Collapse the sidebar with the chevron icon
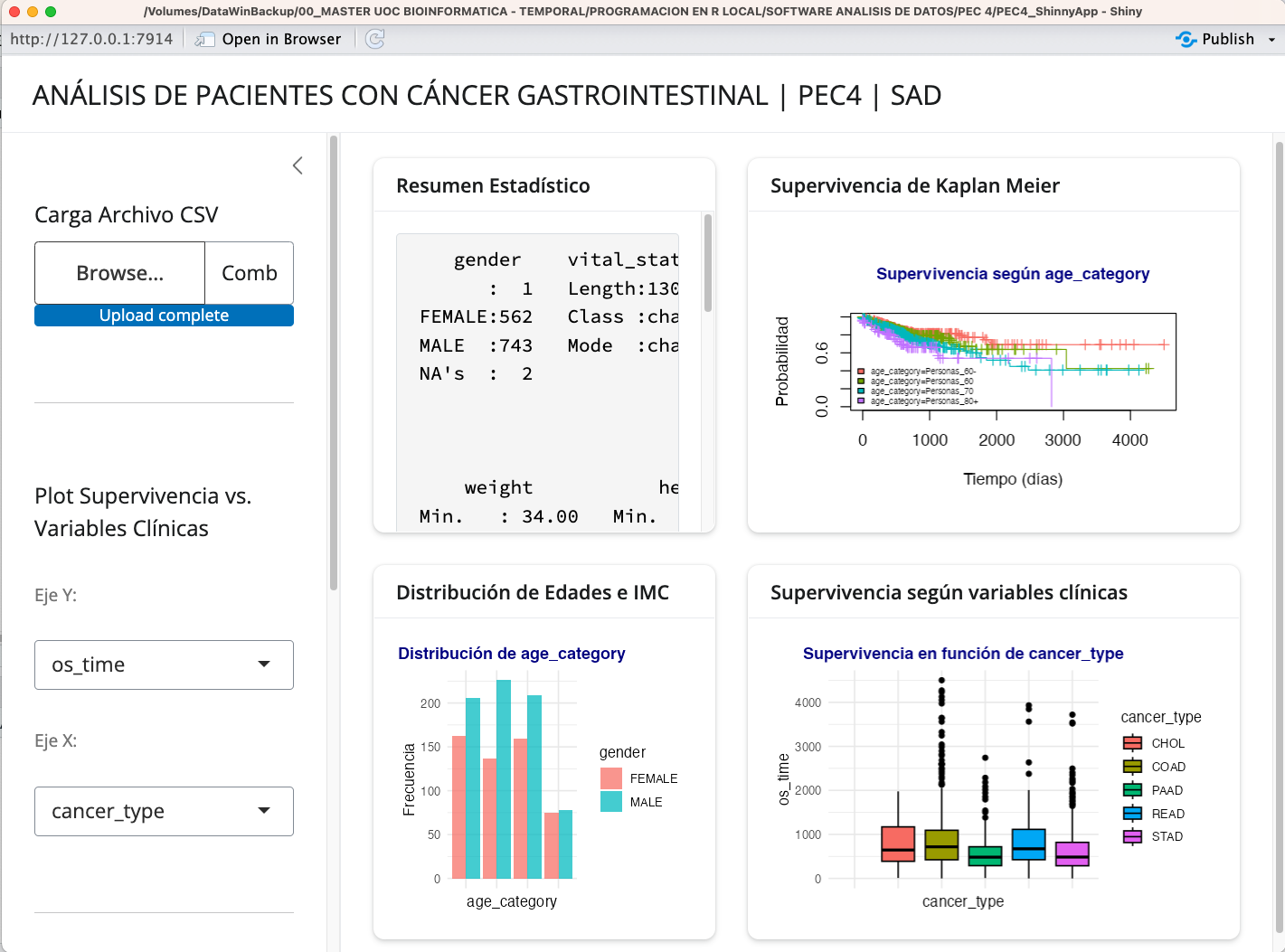The height and width of the screenshot is (952, 1285). (x=298, y=165)
